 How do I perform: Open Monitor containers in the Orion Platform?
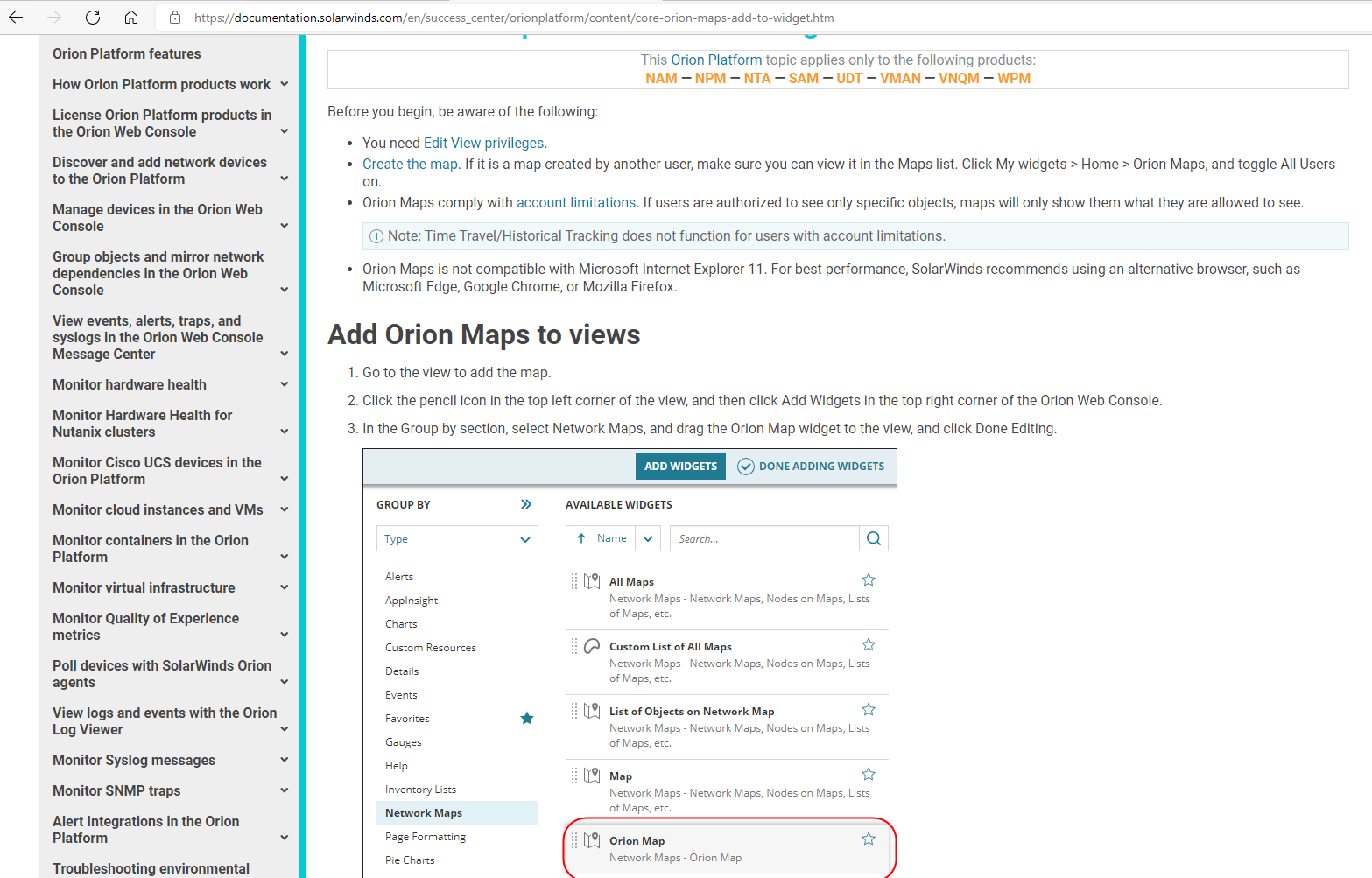tap(151, 549)
